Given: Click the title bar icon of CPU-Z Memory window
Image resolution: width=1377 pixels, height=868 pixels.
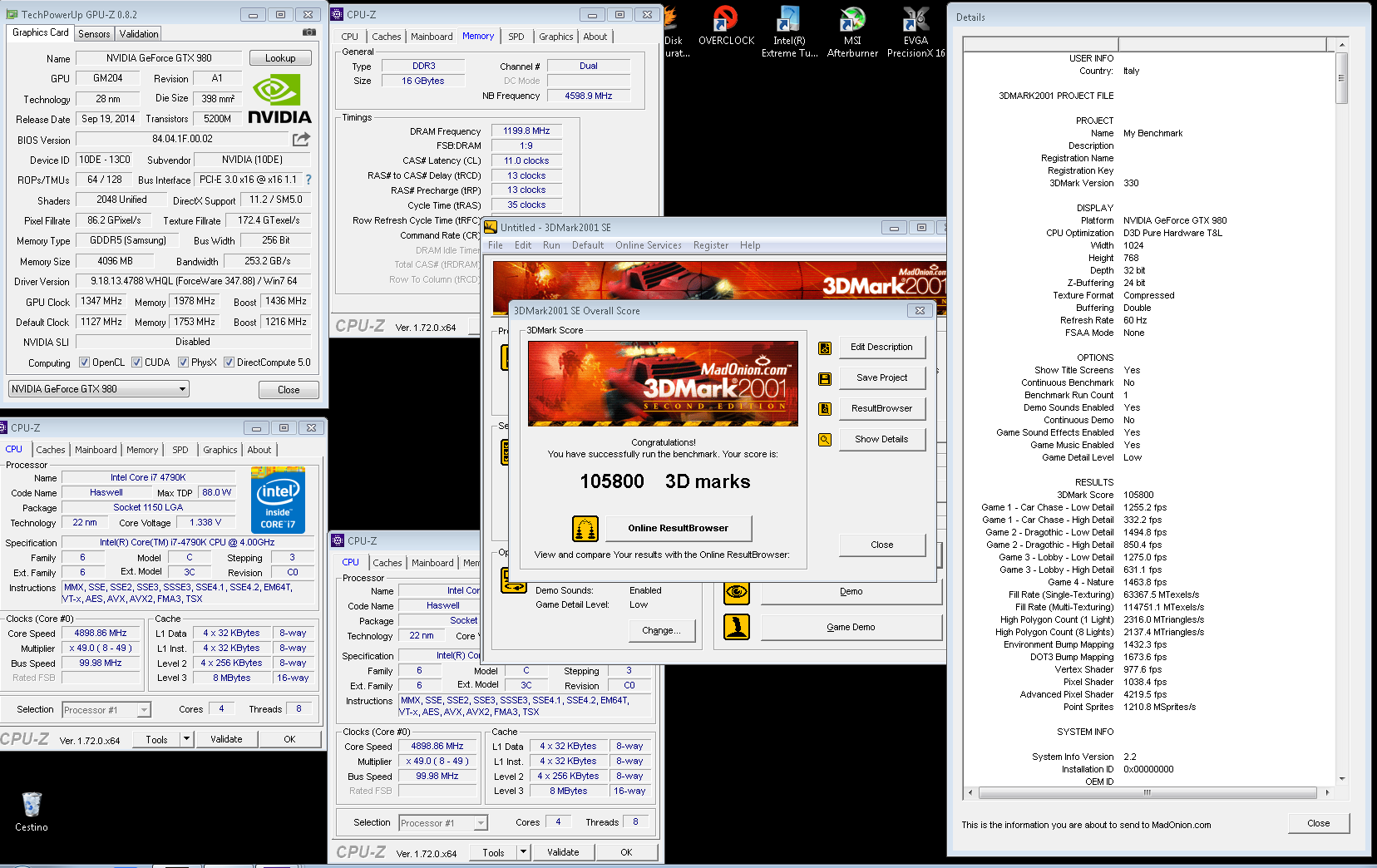Looking at the screenshot, I should [x=338, y=14].
